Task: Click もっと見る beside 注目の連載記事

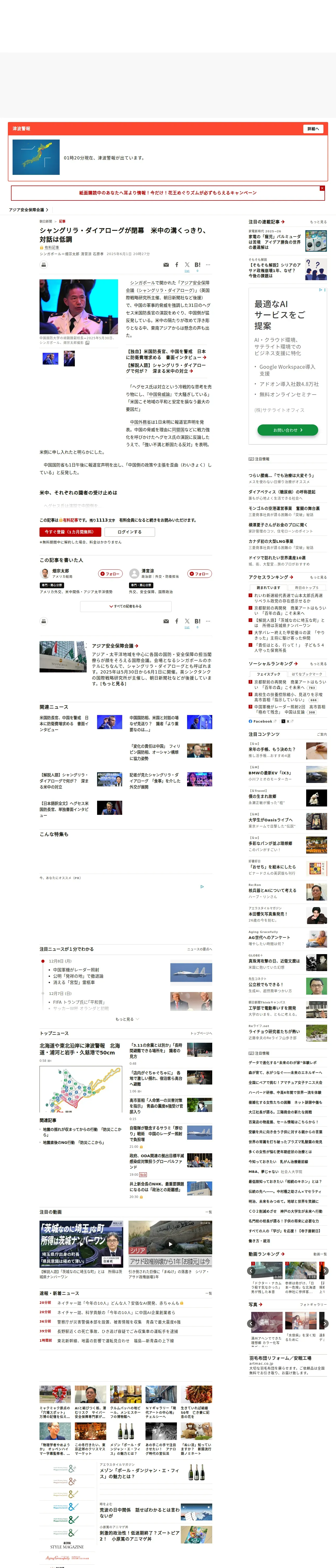Action: point(318,222)
